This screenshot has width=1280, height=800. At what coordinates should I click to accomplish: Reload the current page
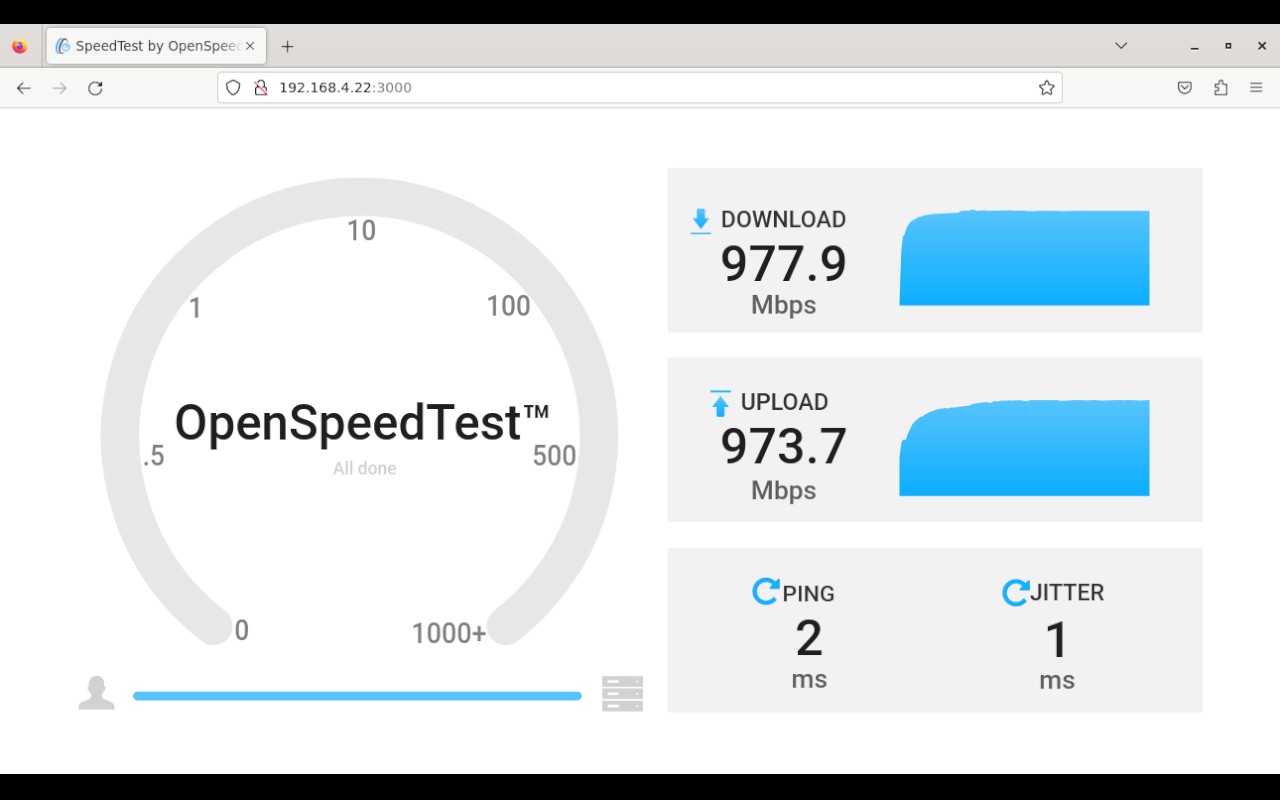coord(95,88)
